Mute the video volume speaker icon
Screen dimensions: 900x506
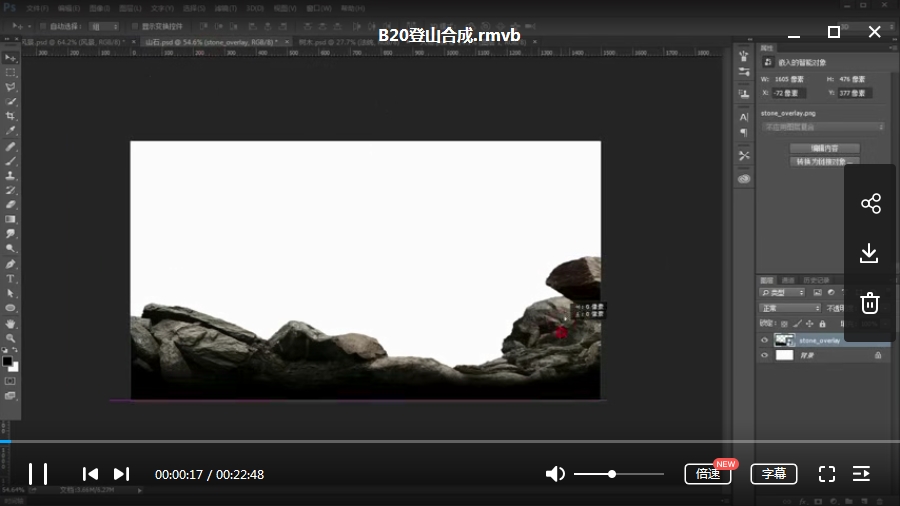[555, 474]
